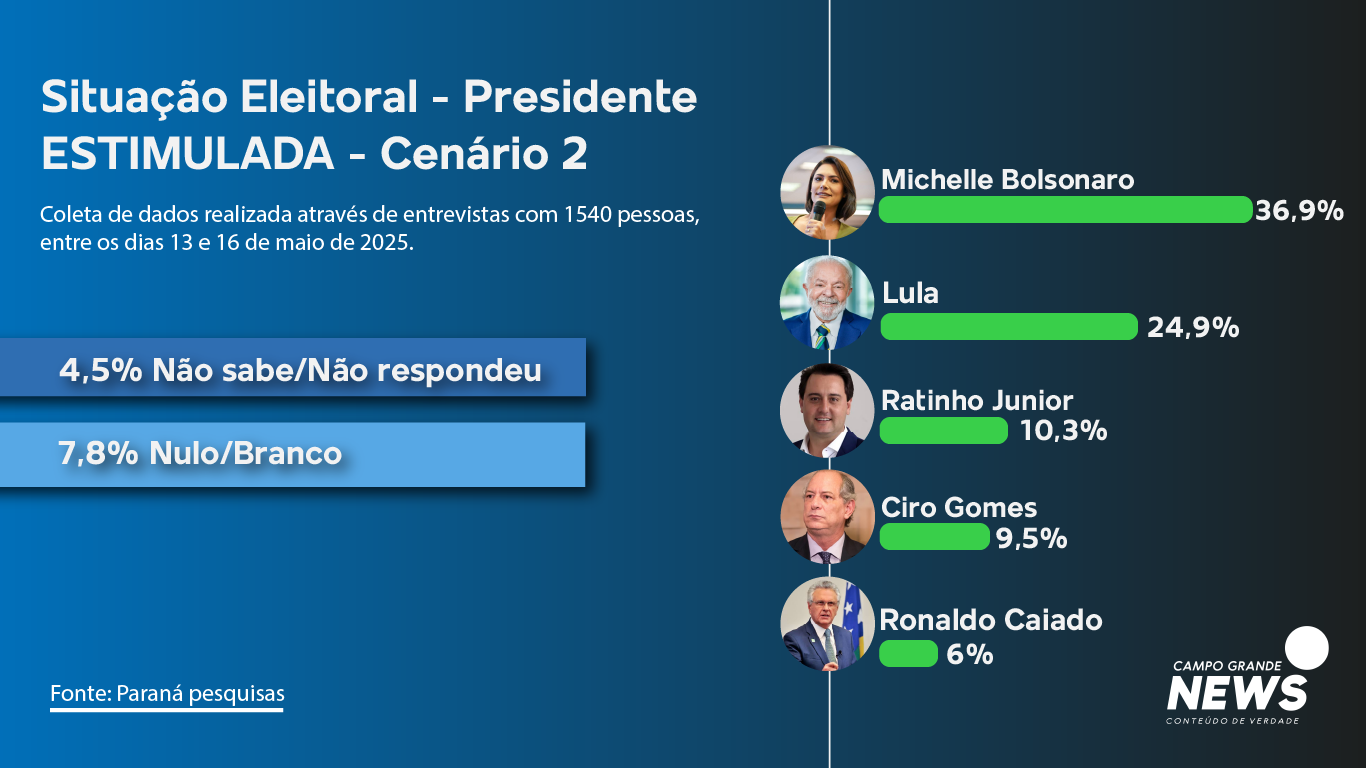Select the Ronaldo Caiado portrait
The image size is (1366, 768).
(x=827, y=624)
